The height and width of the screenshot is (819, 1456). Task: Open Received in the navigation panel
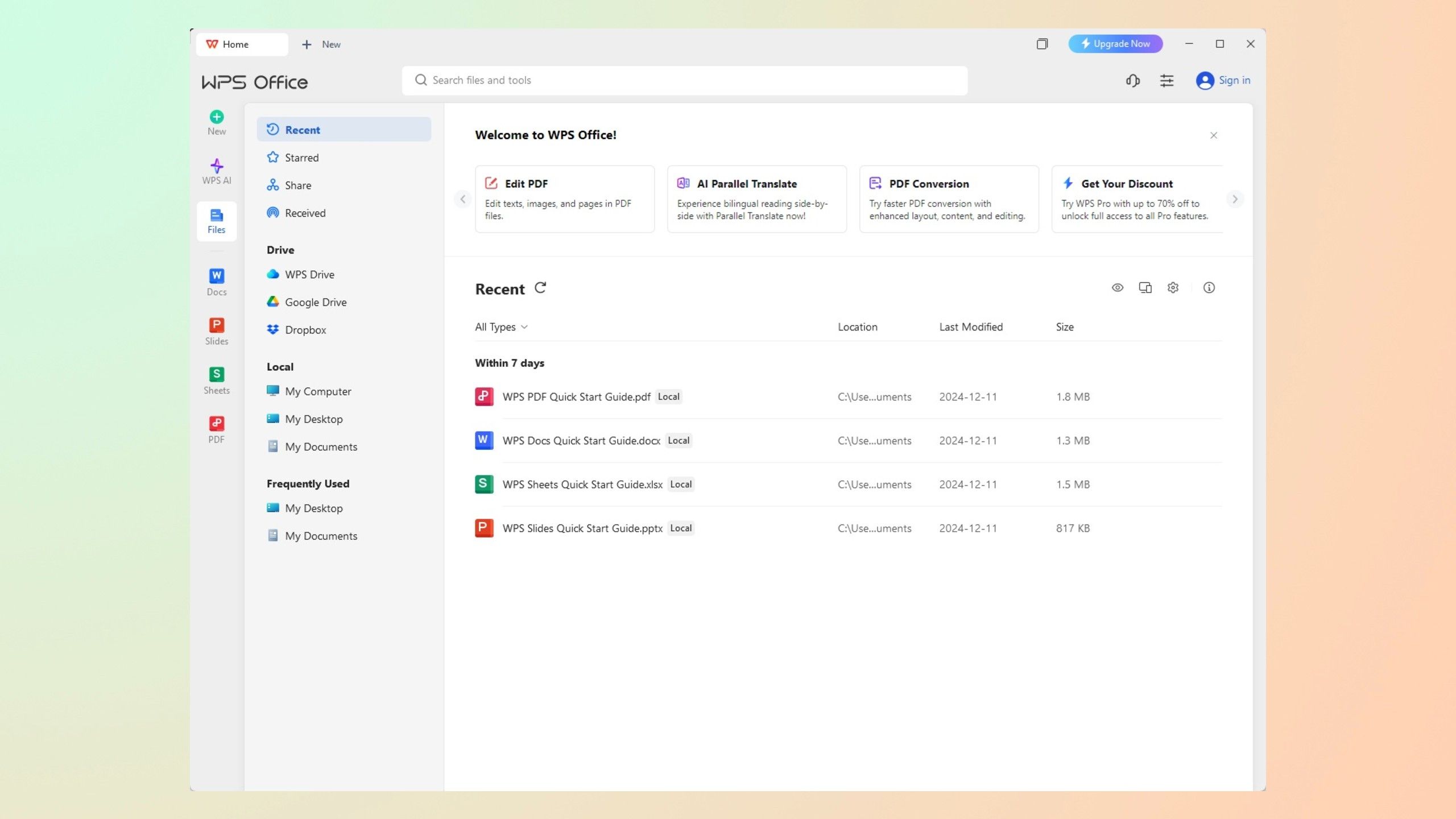(344, 213)
